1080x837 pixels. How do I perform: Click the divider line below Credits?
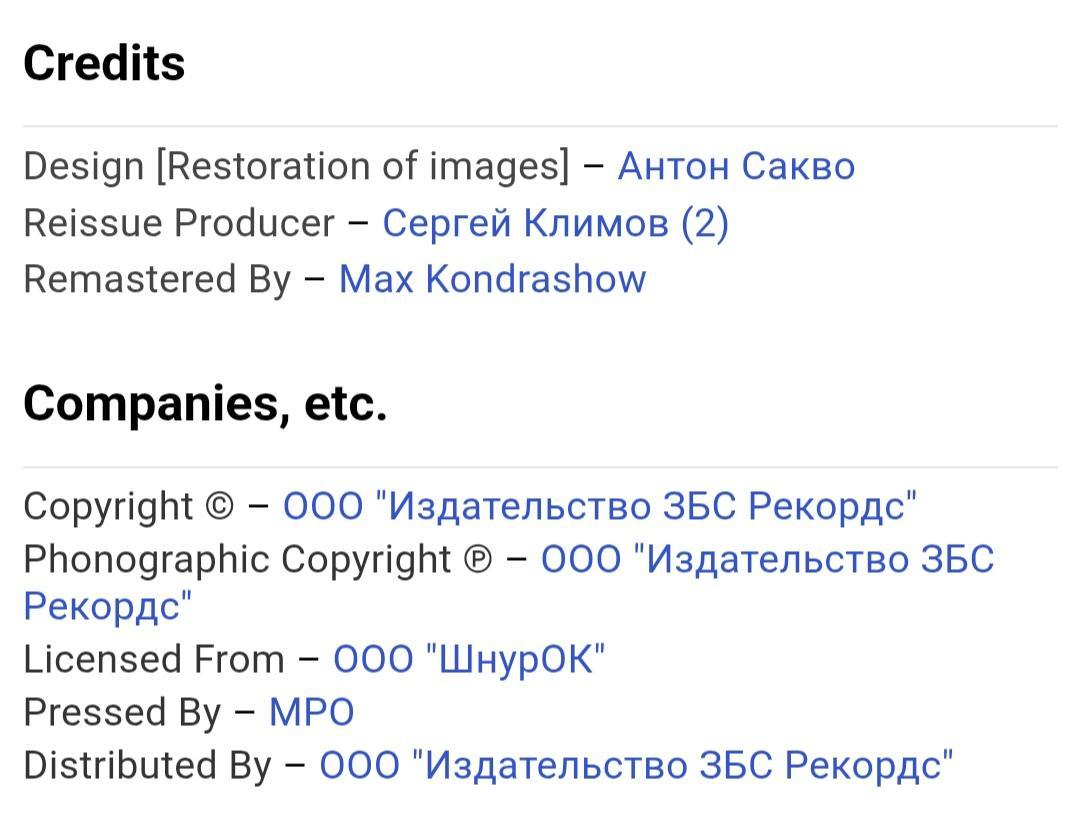click(540, 126)
